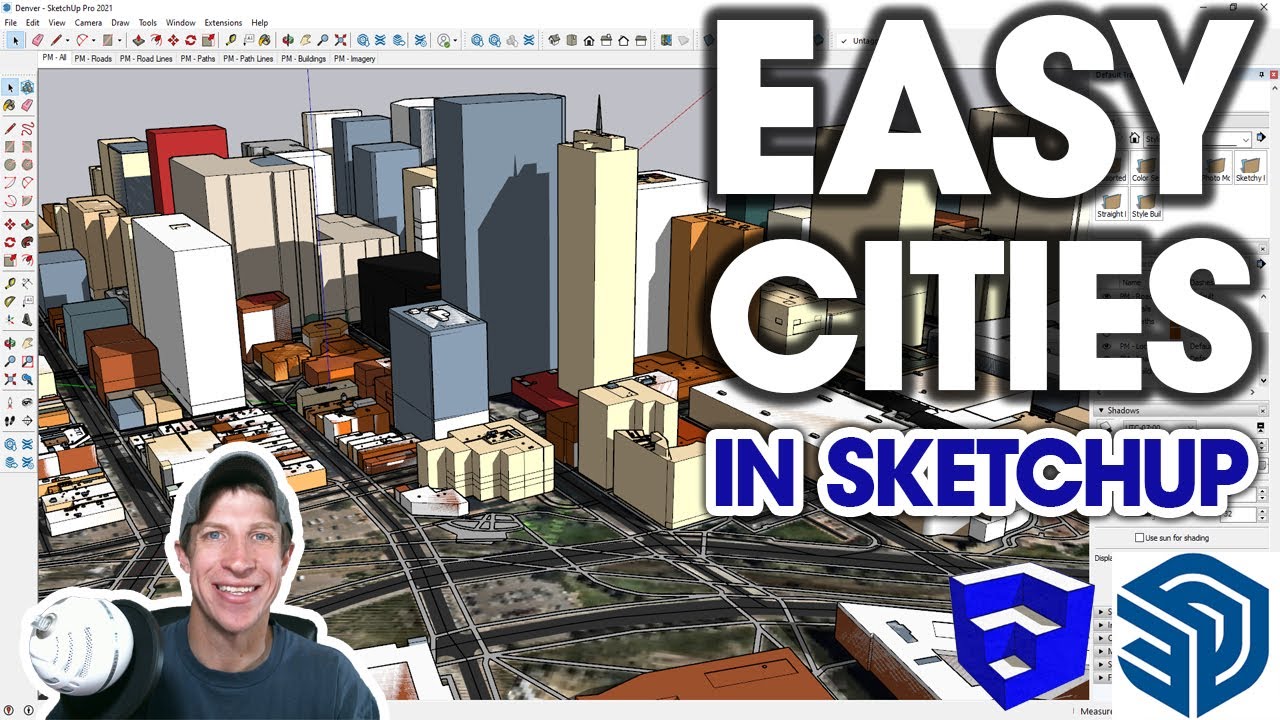Choose Scale tool in top toolbar
Screen dimensions: 1280x720
click(208, 40)
